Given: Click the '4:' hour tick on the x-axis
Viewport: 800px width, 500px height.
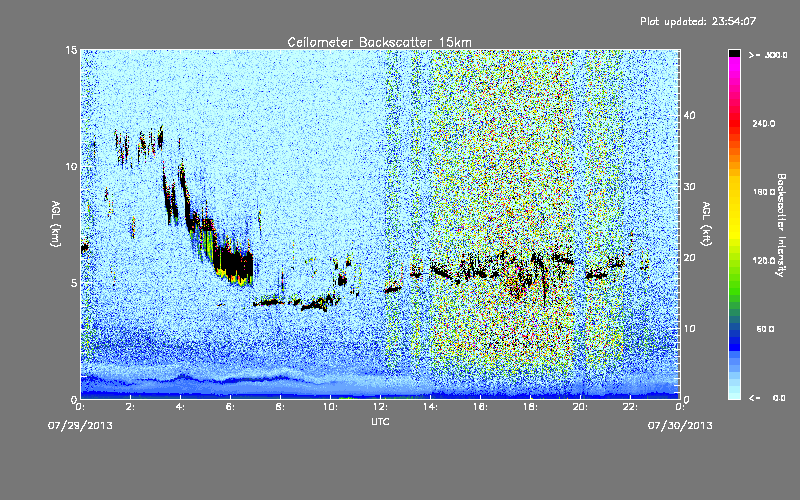Looking at the screenshot, I should (181, 407).
